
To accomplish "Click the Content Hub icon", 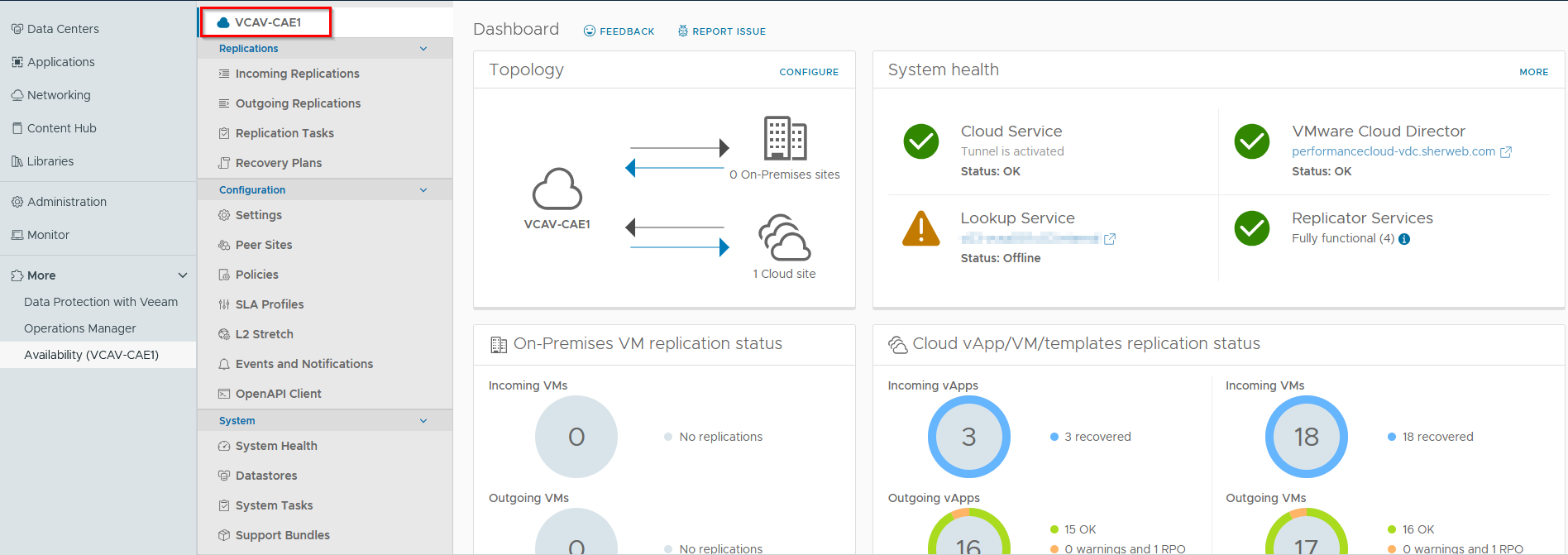I will (17, 128).
